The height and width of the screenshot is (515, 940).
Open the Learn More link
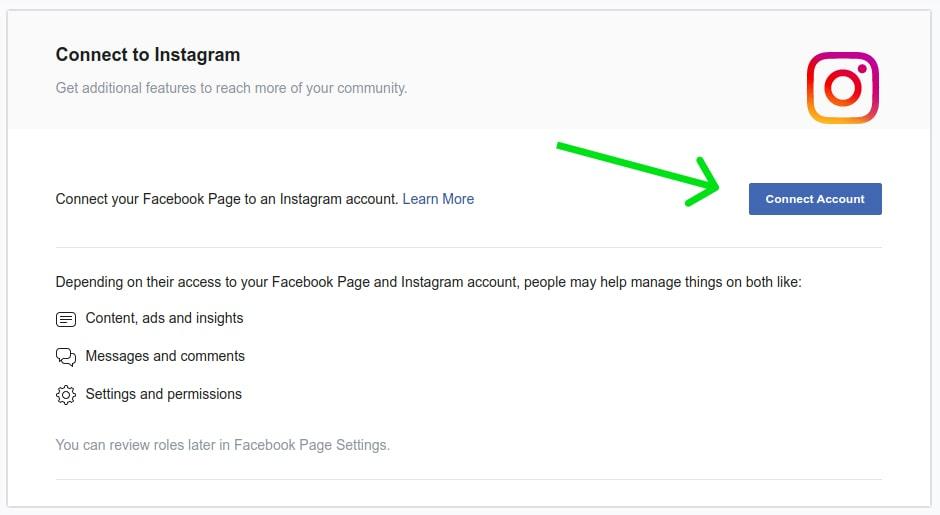coord(438,199)
